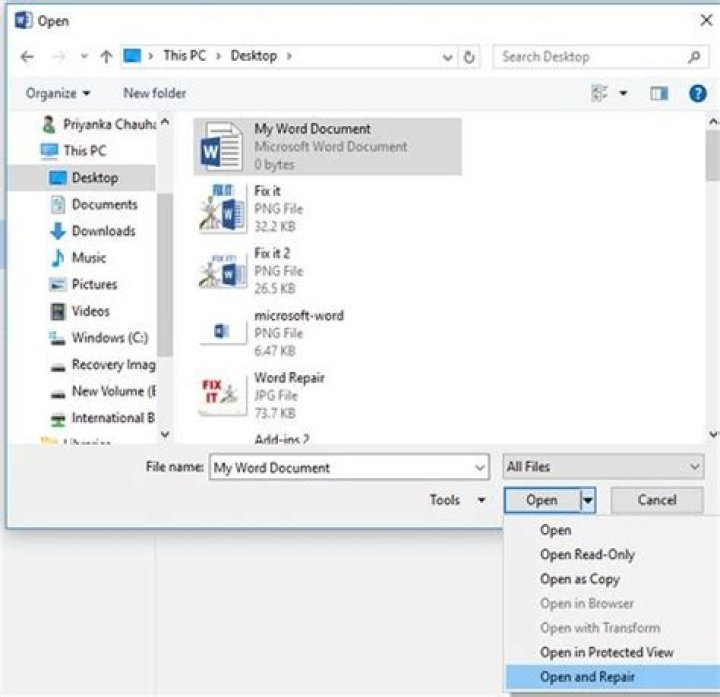Image resolution: width=720 pixels, height=697 pixels.
Task: Open Pictures in navigation pane
Action: pos(83,284)
